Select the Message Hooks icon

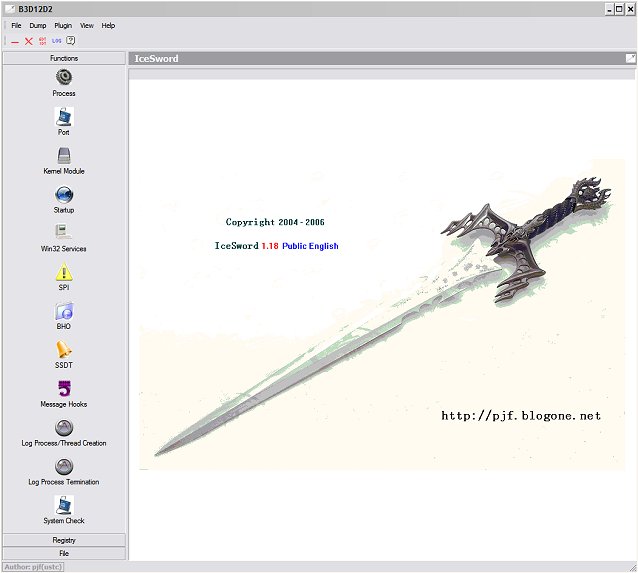coord(64,389)
